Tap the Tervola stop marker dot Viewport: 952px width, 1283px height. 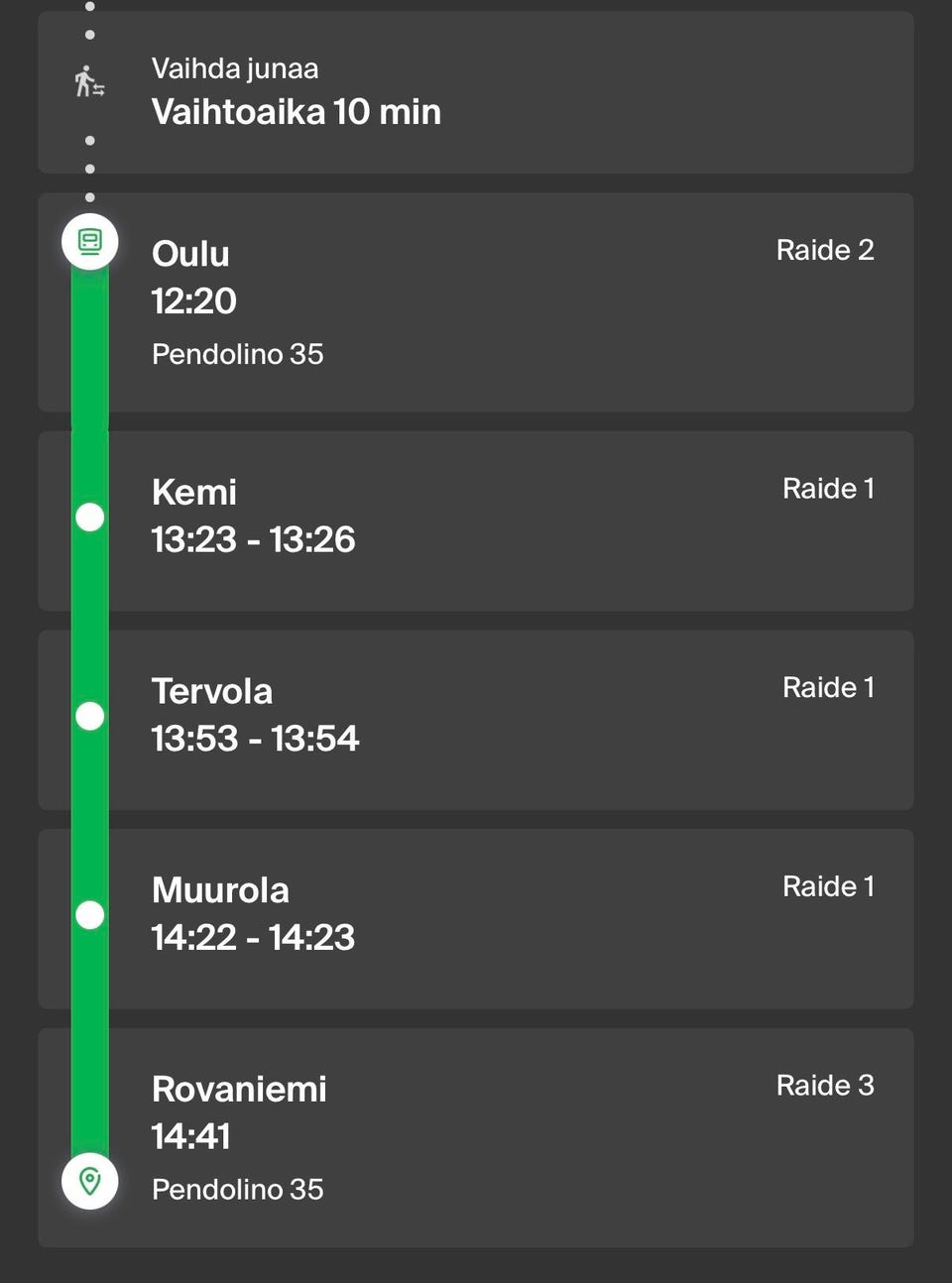click(90, 716)
